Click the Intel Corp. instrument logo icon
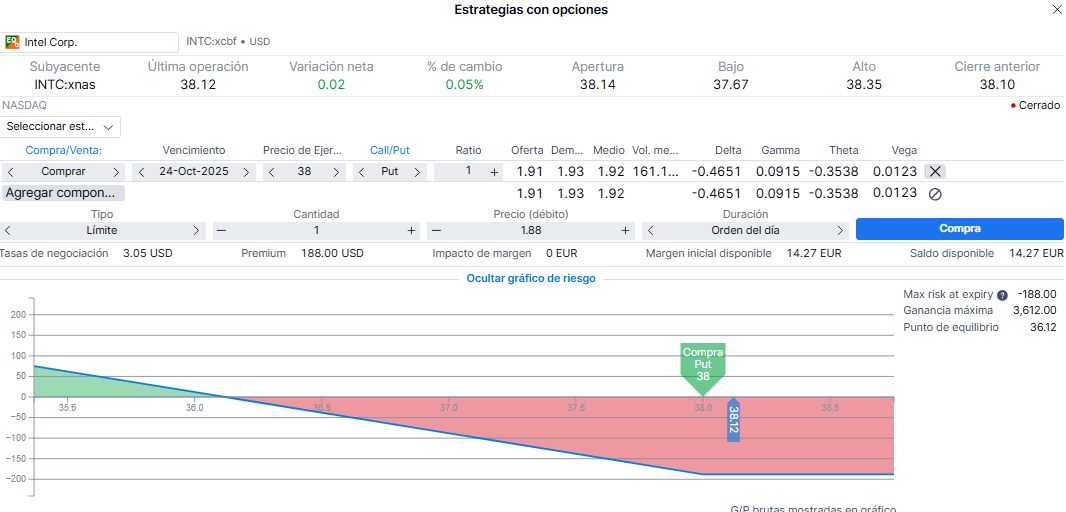Viewport: 1066px width, 512px height. 13,42
